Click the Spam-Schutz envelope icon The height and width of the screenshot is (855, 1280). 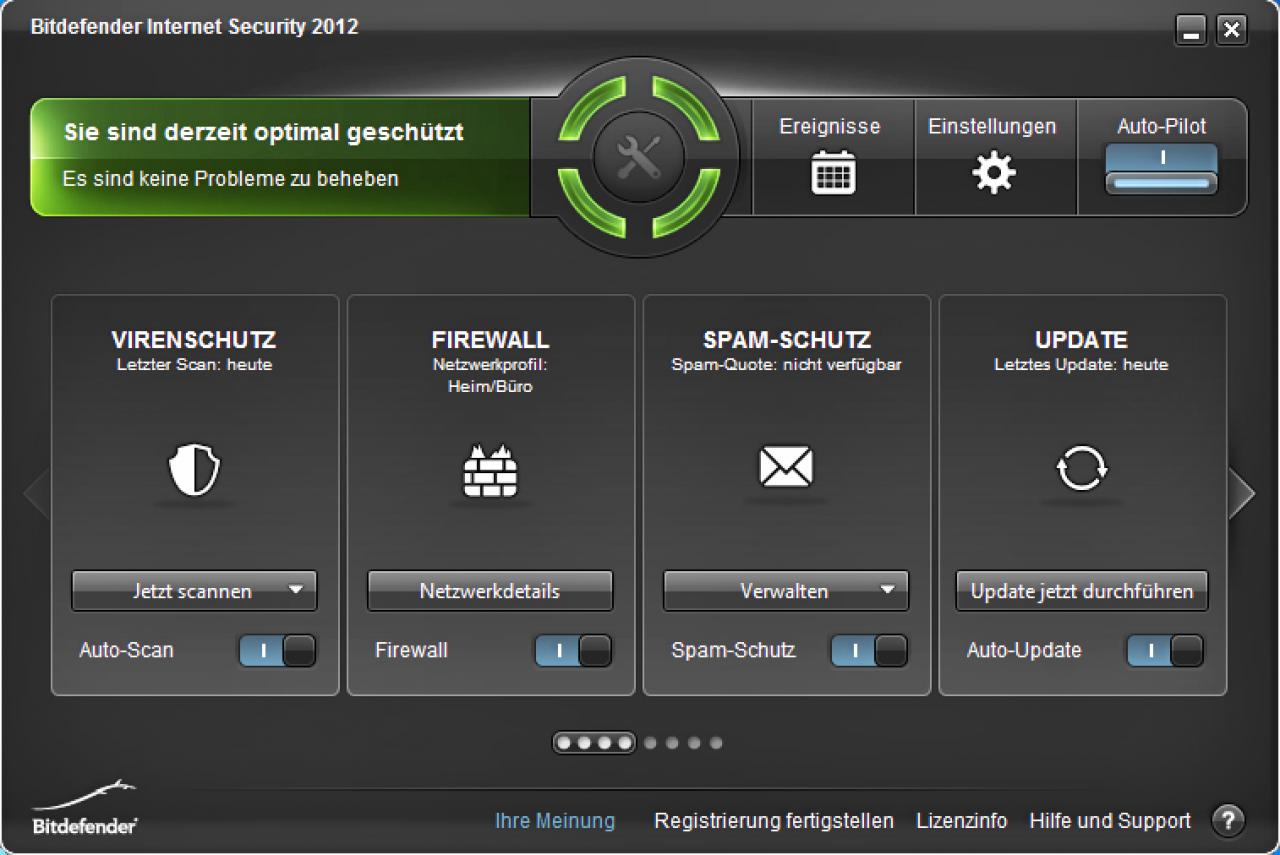pyautogui.click(x=786, y=467)
